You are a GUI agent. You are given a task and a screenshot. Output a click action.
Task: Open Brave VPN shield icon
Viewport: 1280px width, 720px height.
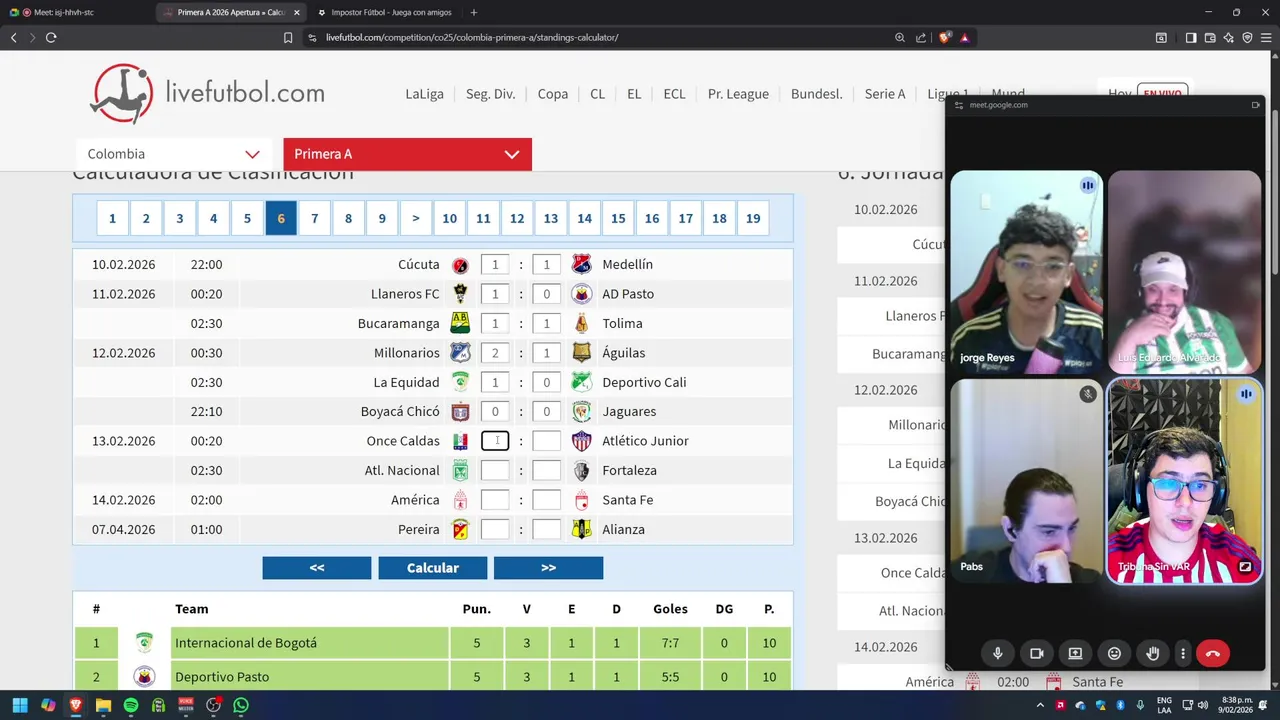coord(1247,38)
